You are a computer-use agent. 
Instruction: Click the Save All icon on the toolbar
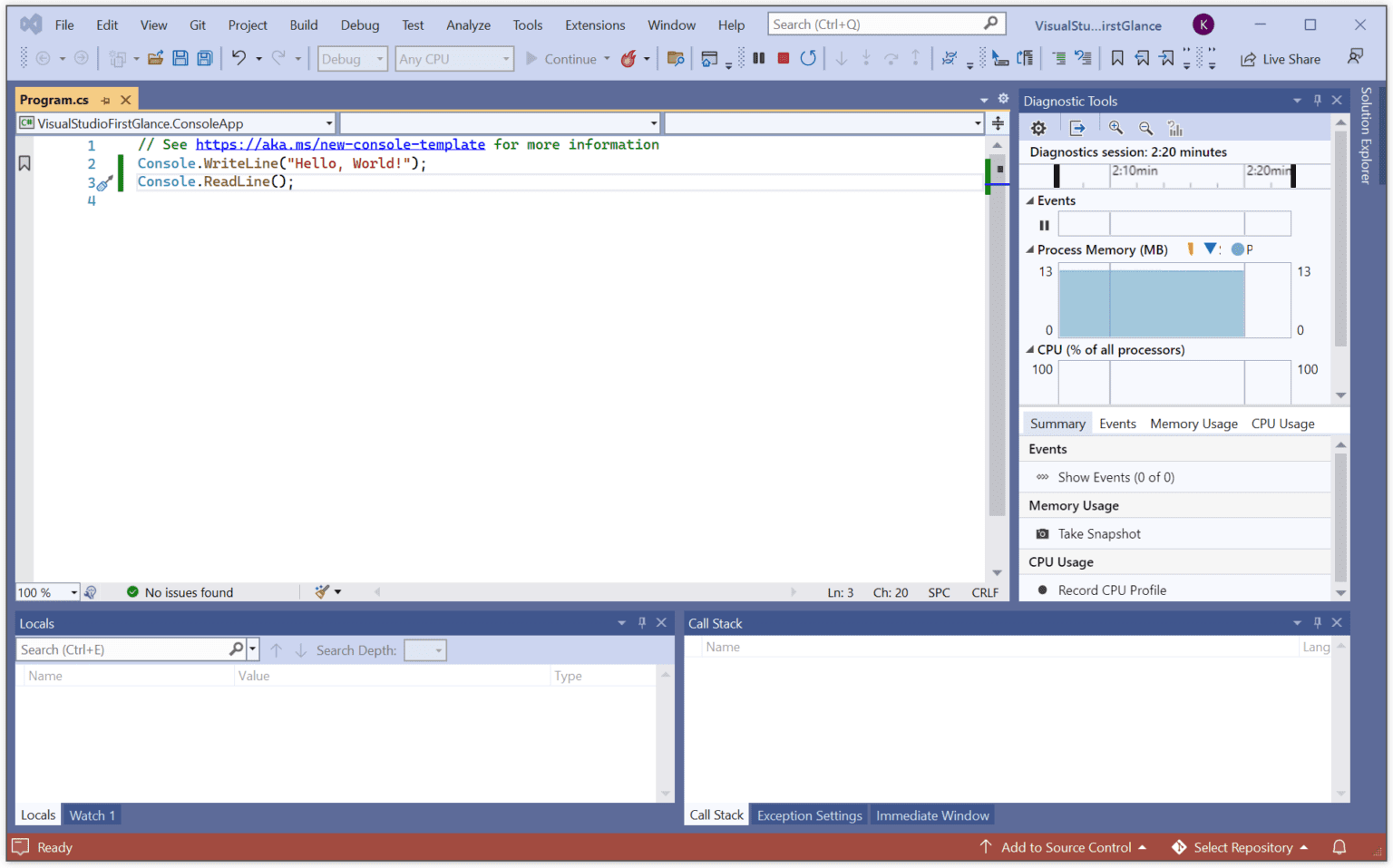204,58
